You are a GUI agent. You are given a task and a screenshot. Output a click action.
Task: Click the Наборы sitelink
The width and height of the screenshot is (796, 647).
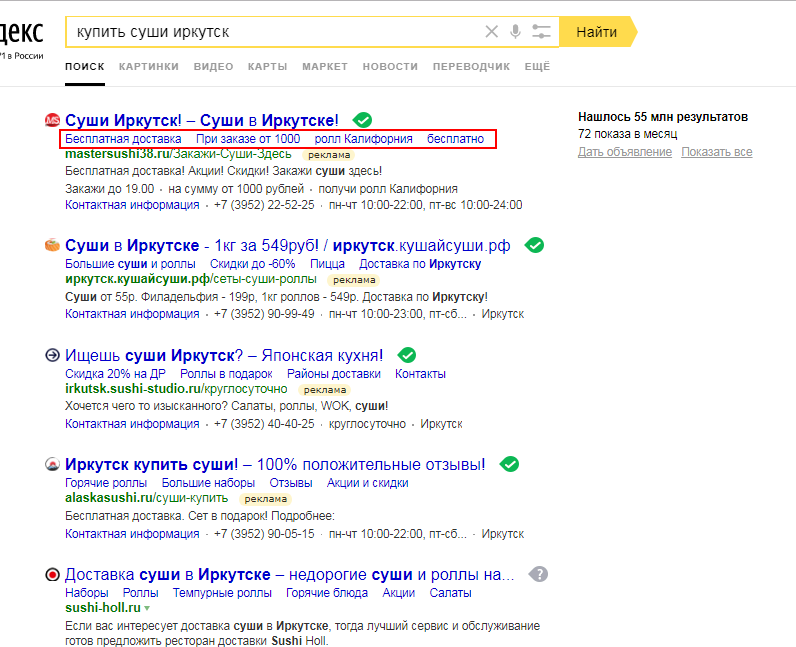pyautogui.click(x=86, y=593)
